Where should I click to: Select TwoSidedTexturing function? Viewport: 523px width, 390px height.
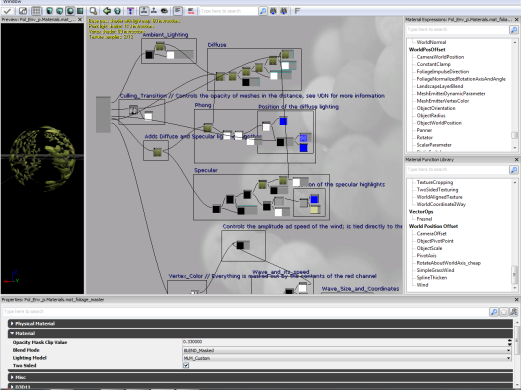pos(438,190)
